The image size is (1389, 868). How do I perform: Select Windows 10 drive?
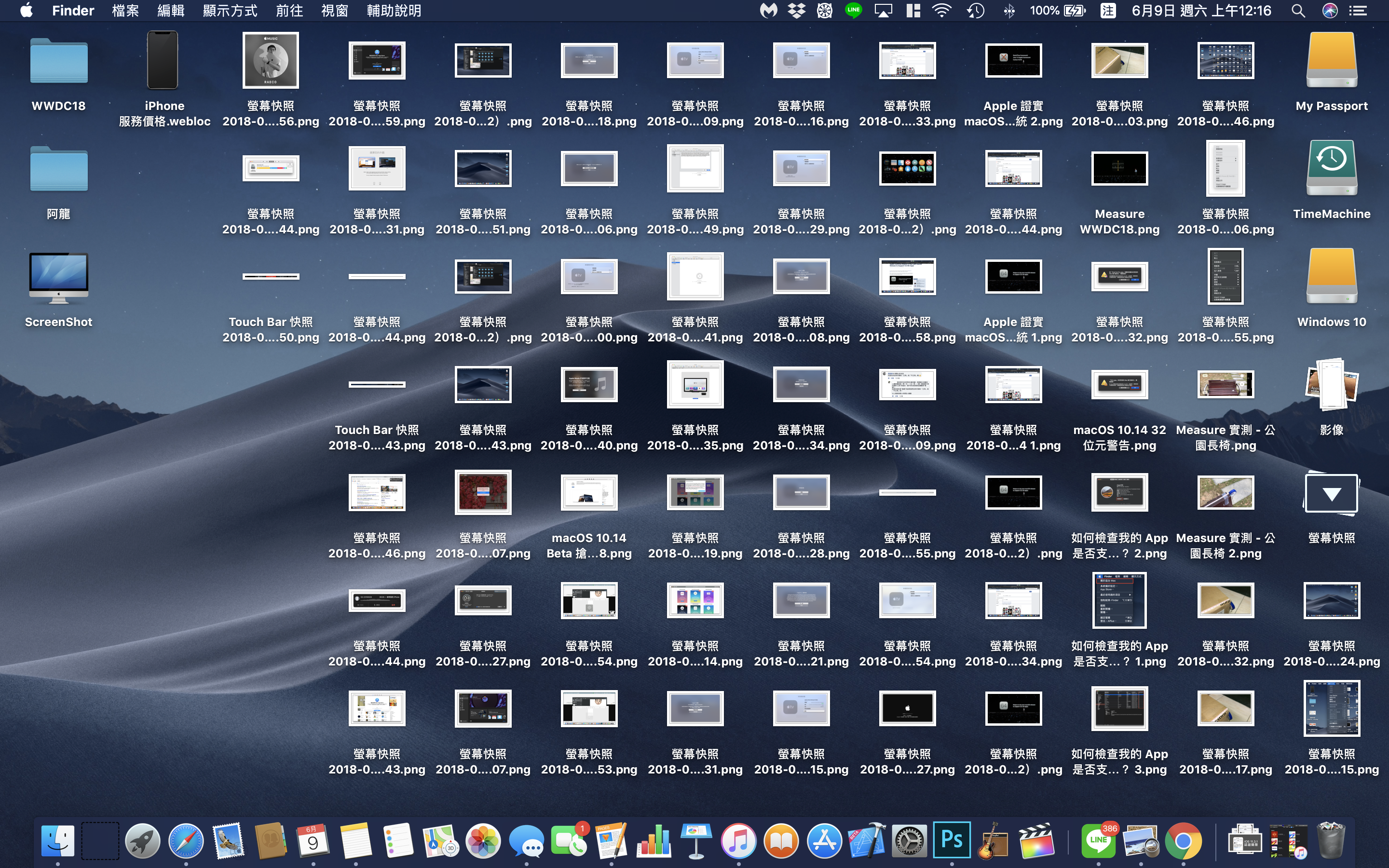pyautogui.click(x=1332, y=275)
